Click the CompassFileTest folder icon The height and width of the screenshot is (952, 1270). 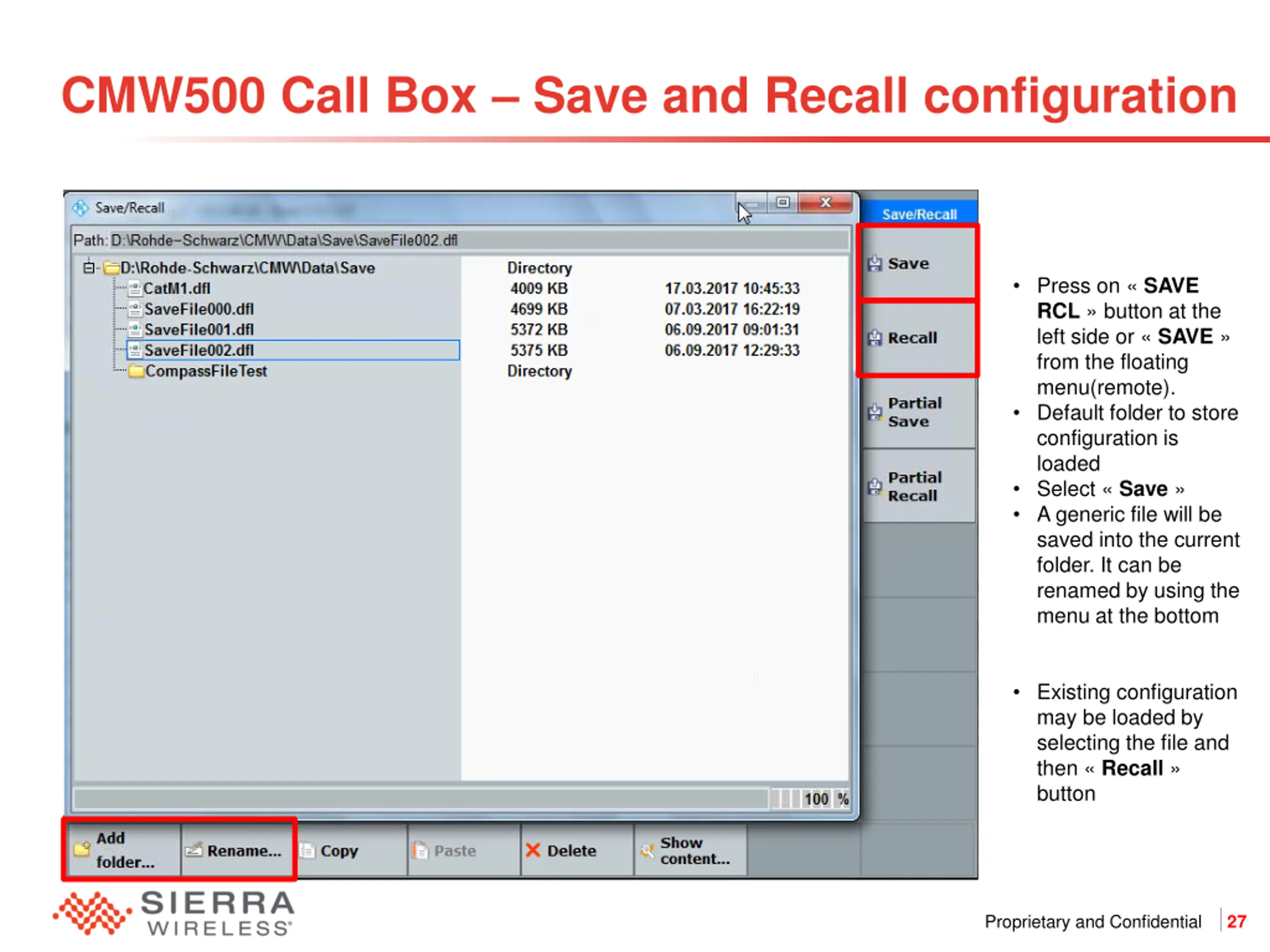click(x=136, y=371)
